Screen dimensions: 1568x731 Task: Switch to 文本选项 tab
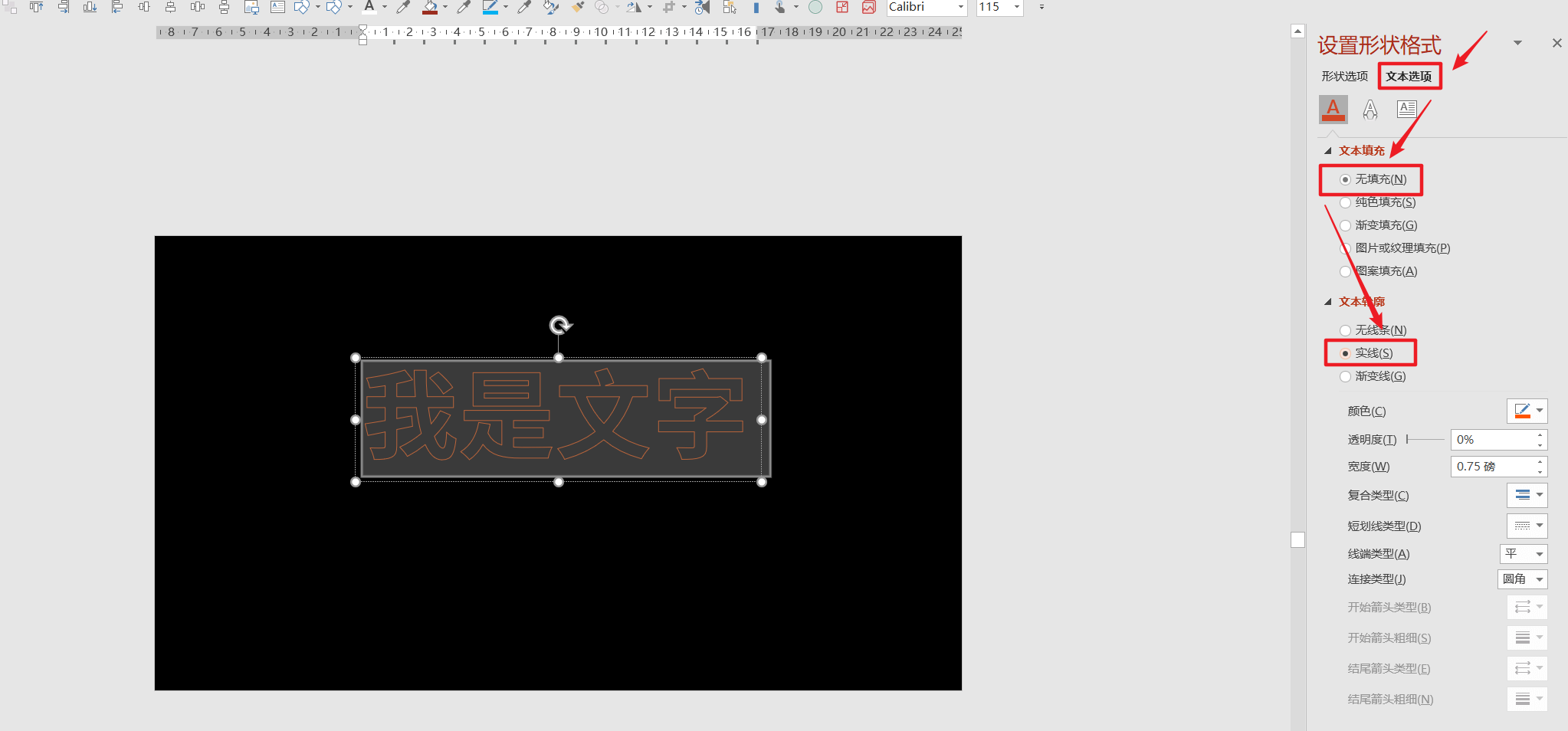tap(1409, 77)
